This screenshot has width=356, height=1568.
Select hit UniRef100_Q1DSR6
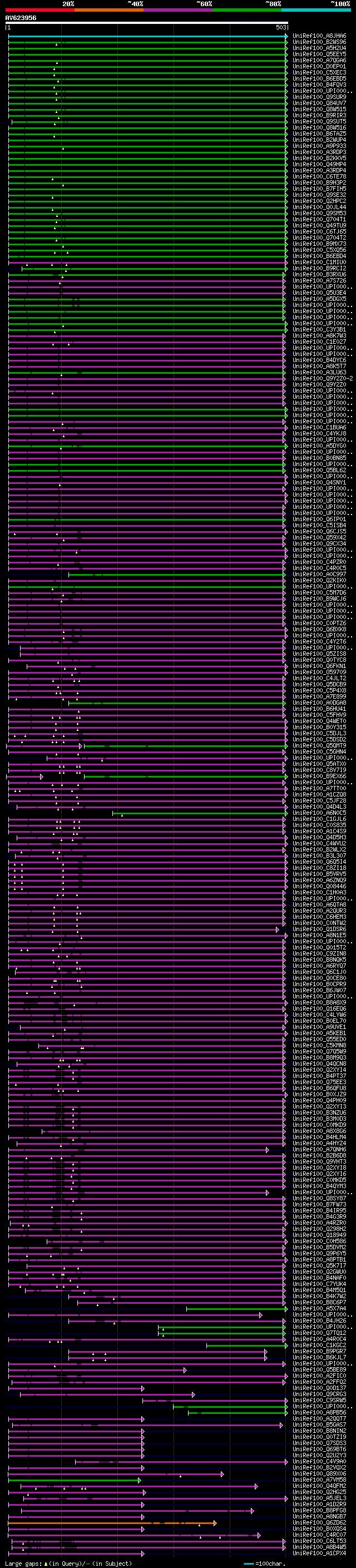pyautogui.click(x=319, y=929)
